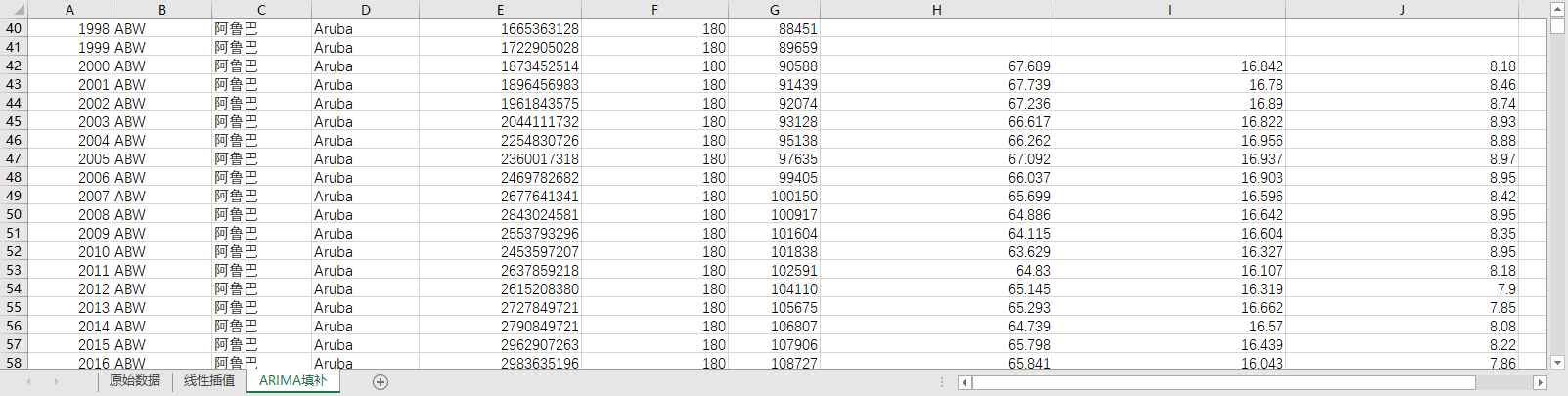This screenshot has height=396, width=1568.
Task: Click vertical scrollbar down arrow
Action: click(x=1557, y=363)
